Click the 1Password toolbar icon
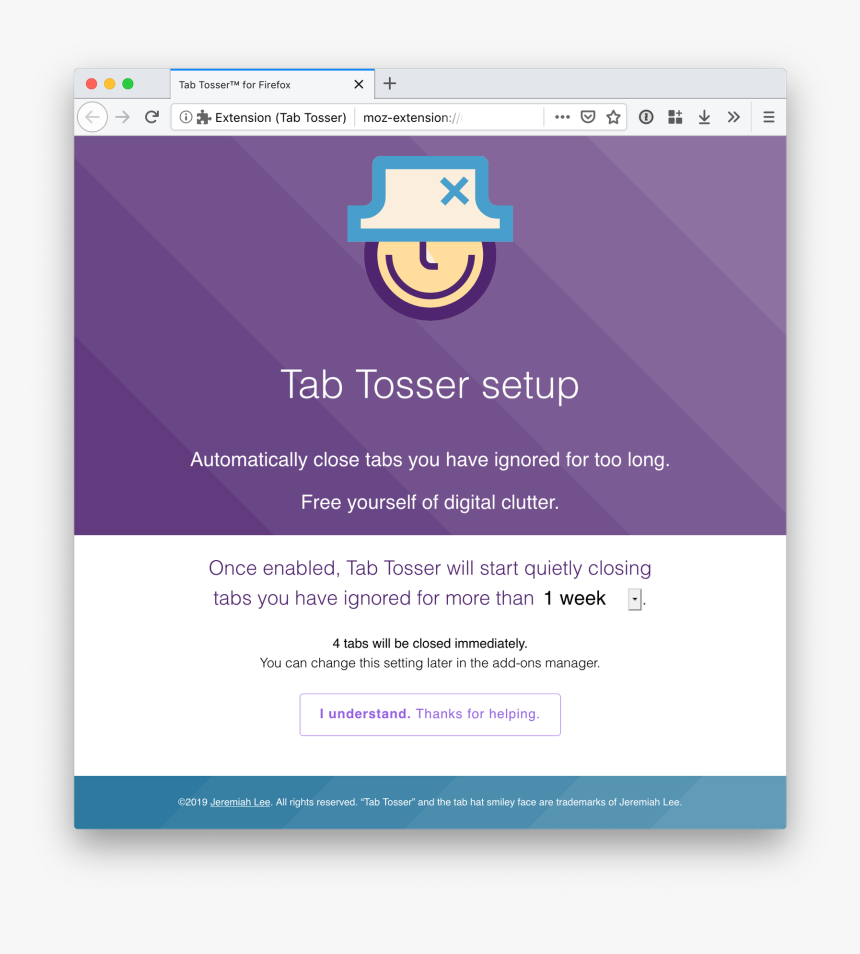860x954 pixels. coord(646,117)
